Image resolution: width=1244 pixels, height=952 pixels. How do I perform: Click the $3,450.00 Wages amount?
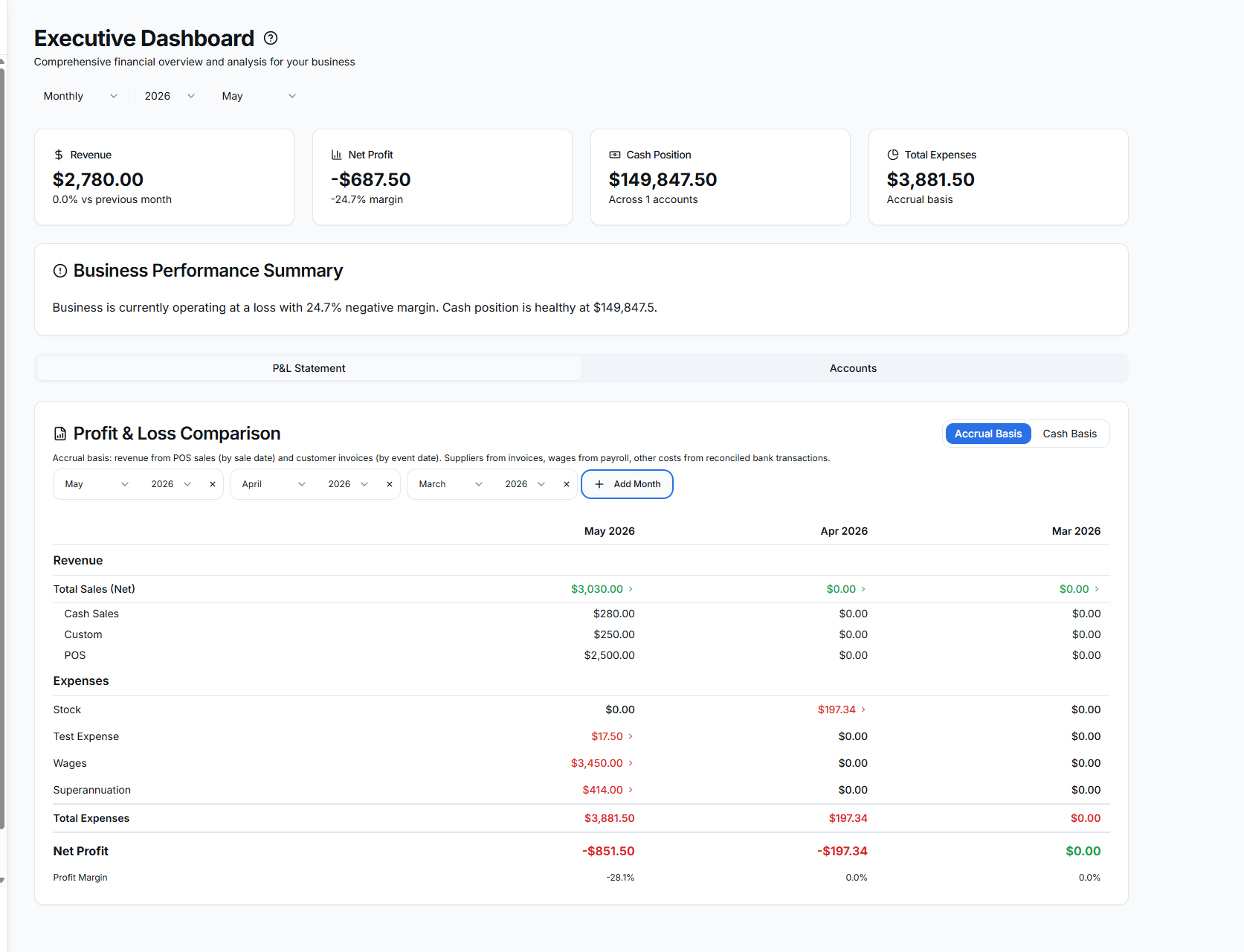coord(597,763)
